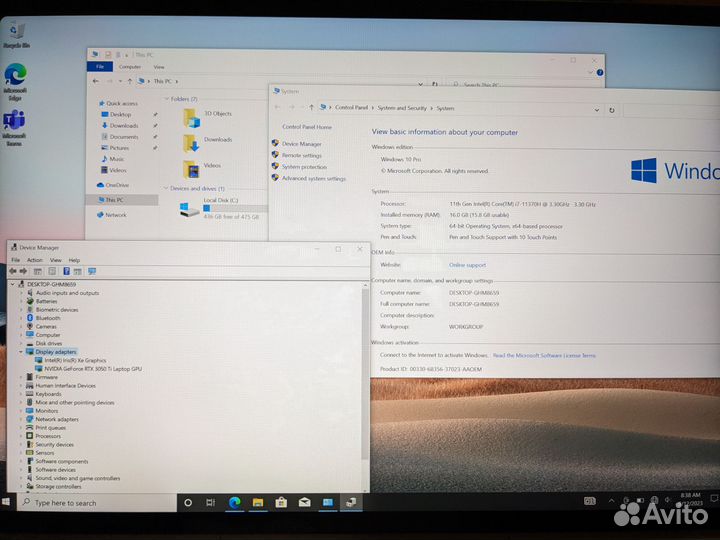Screen dimensions: 720x540
Task: Click the help question mark in File Explorer
Action: pyautogui.click(x=600, y=73)
